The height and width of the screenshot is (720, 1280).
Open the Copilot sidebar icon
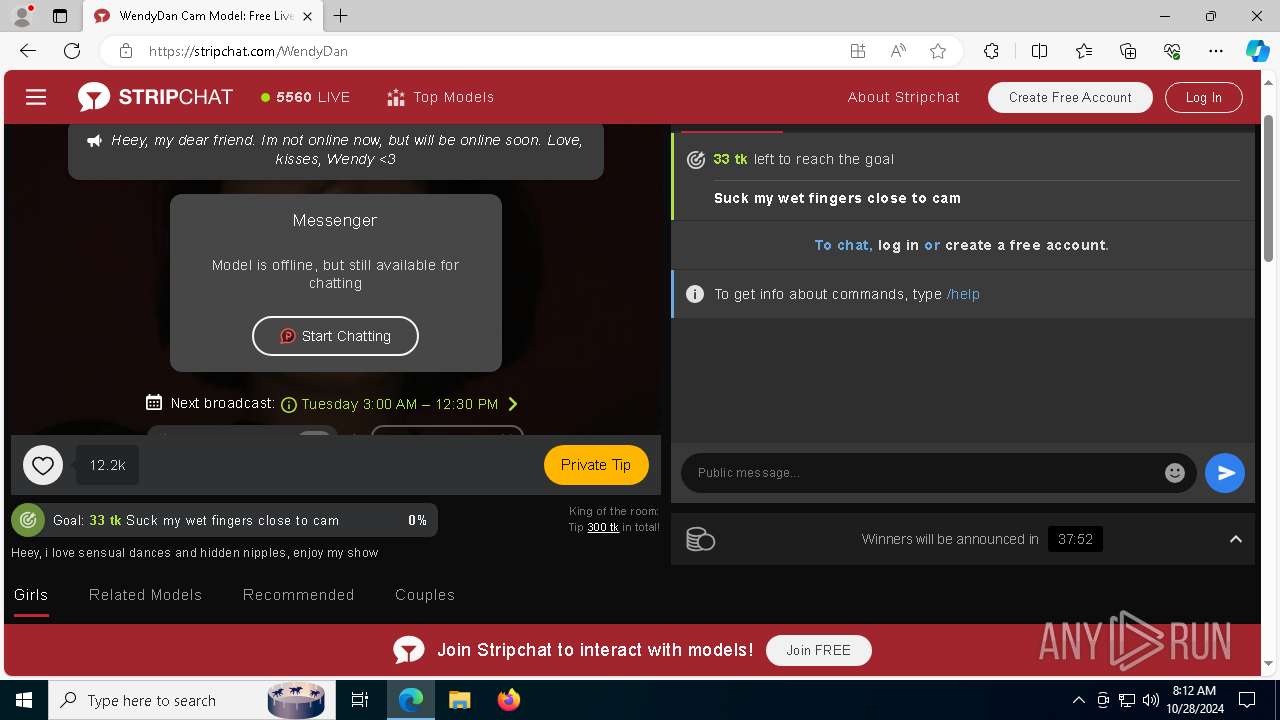click(x=1257, y=51)
